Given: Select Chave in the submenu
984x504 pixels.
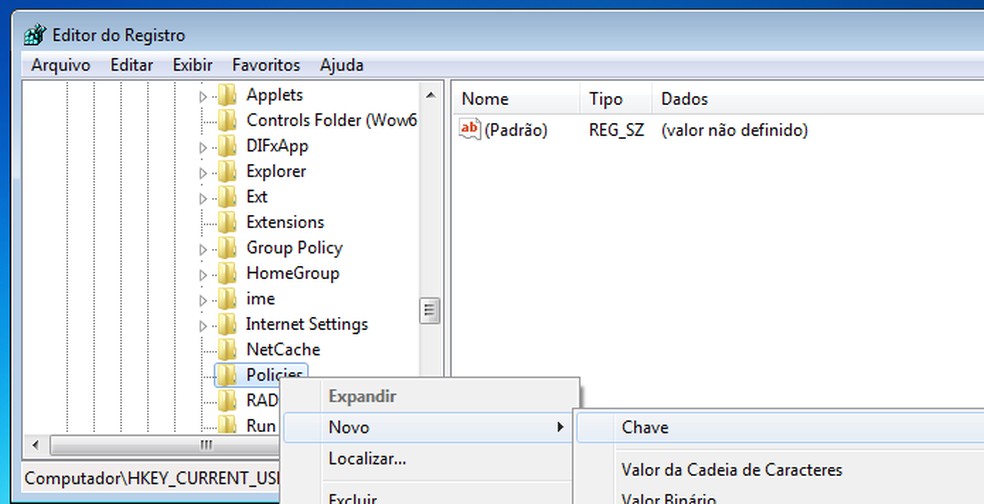Looking at the screenshot, I should pos(781,428).
